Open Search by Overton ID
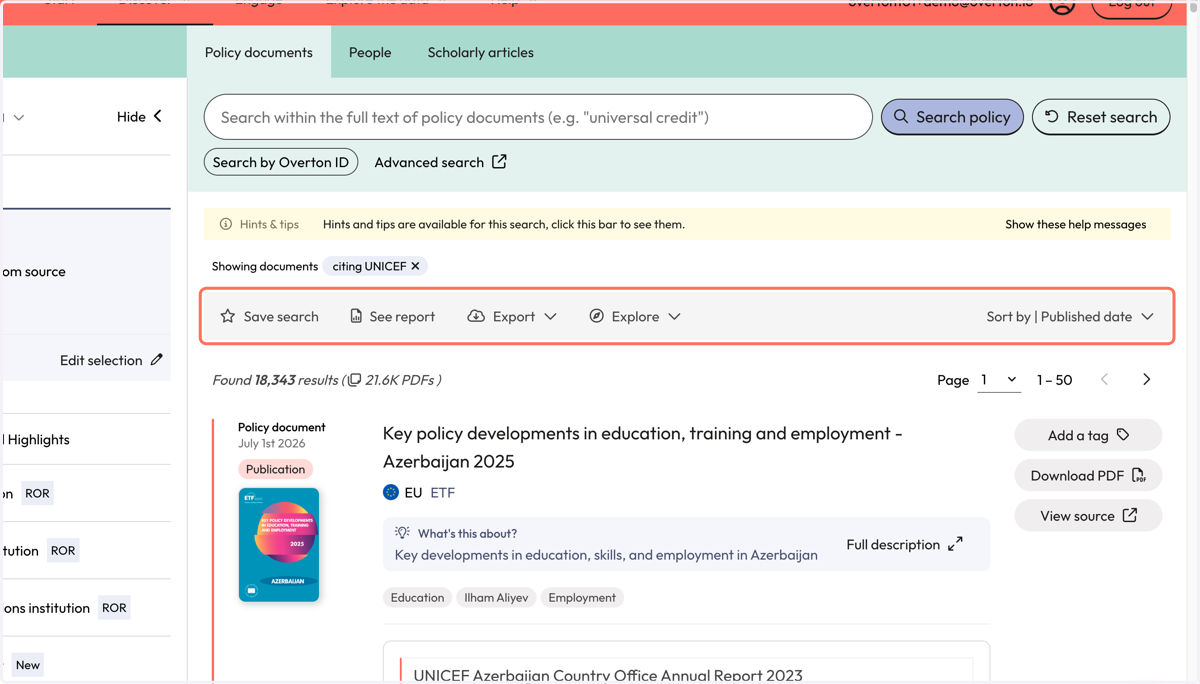The width and height of the screenshot is (1200, 684). 281,162
